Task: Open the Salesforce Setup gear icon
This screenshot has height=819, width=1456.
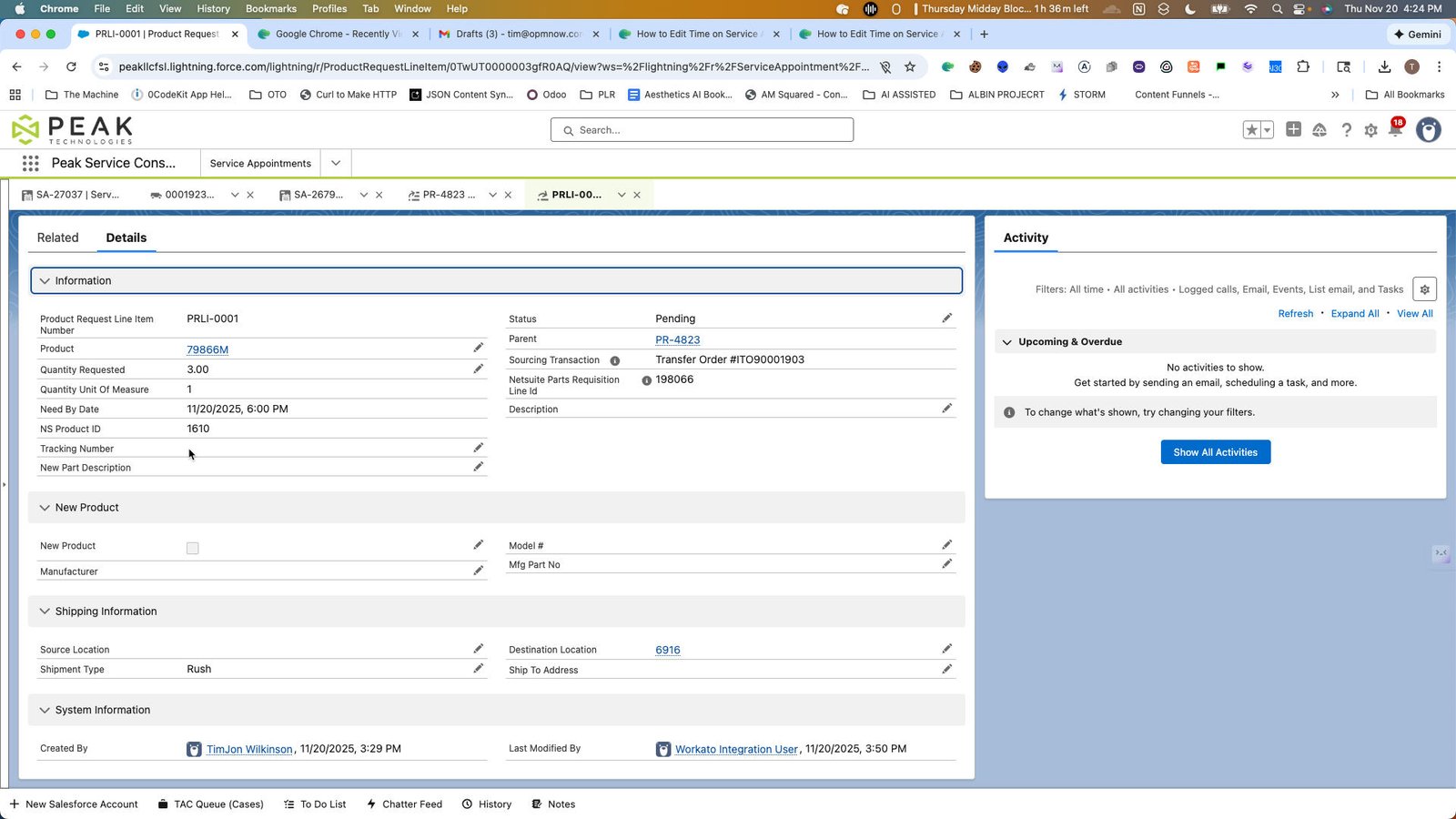Action: [x=1370, y=130]
